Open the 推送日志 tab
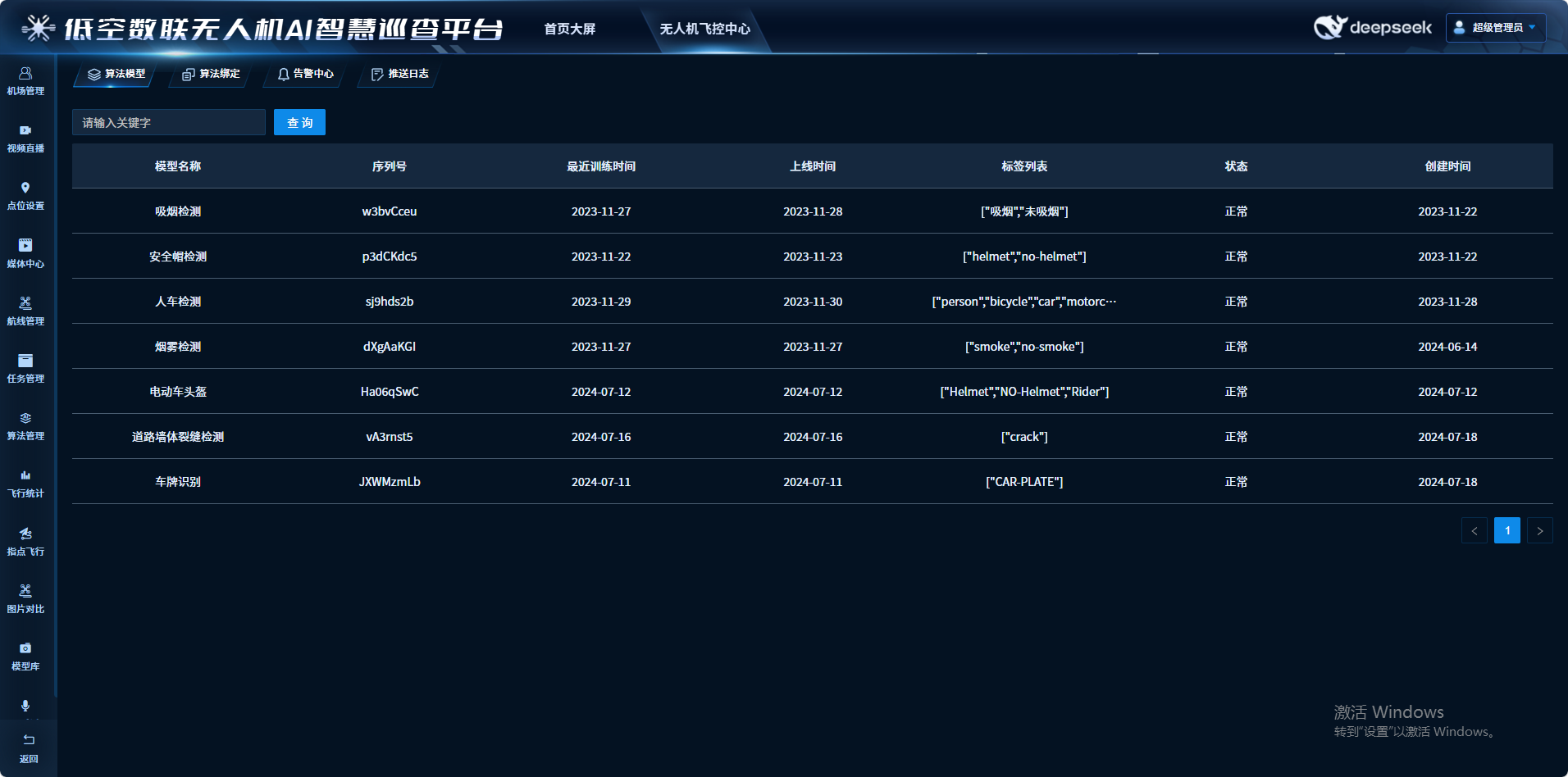Screen dimensions: 1568x777 point(399,74)
